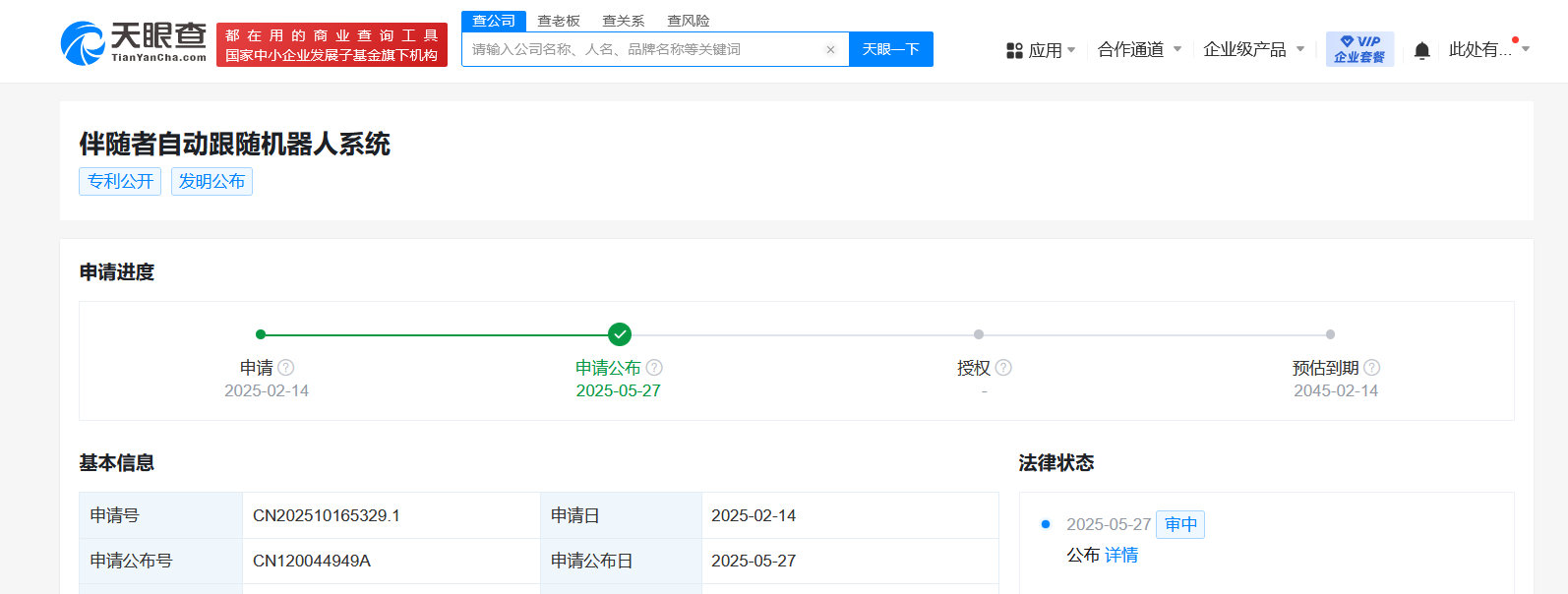This screenshot has height=594, width=1568.
Task: Click help icon beside 预估到期
Action: pos(1372,368)
